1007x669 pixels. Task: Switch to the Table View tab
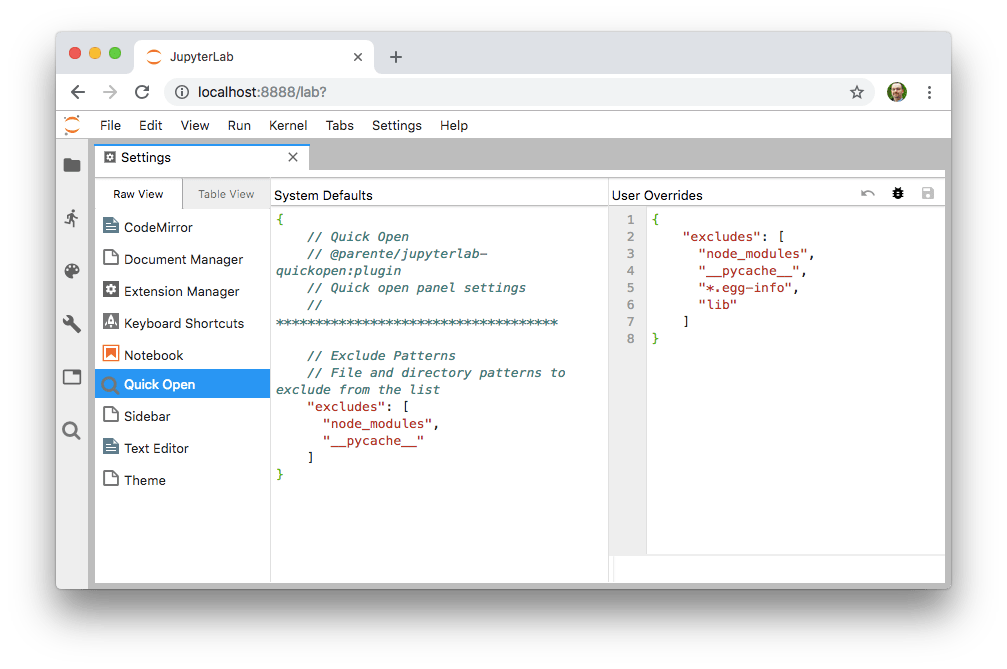(x=225, y=193)
